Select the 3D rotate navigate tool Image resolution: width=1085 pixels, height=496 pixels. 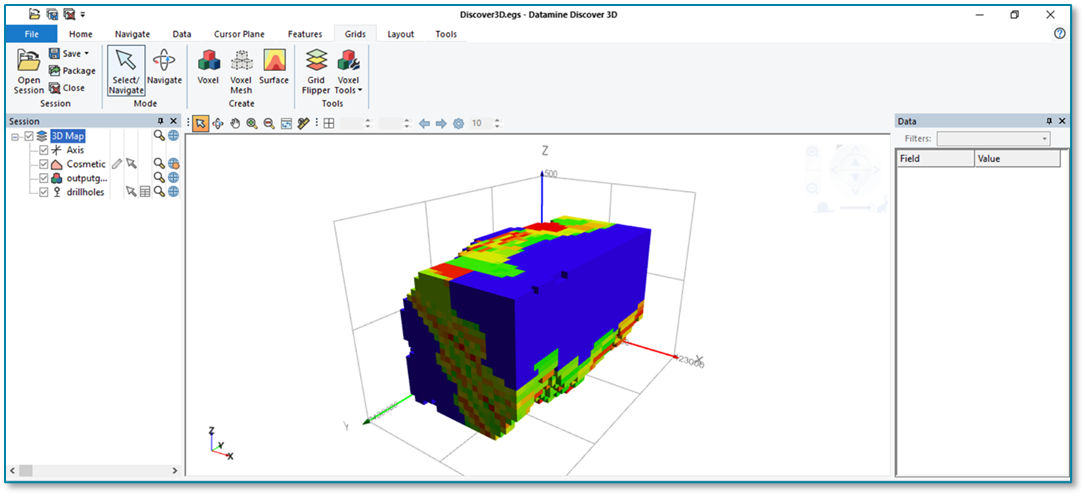tap(218, 123)
